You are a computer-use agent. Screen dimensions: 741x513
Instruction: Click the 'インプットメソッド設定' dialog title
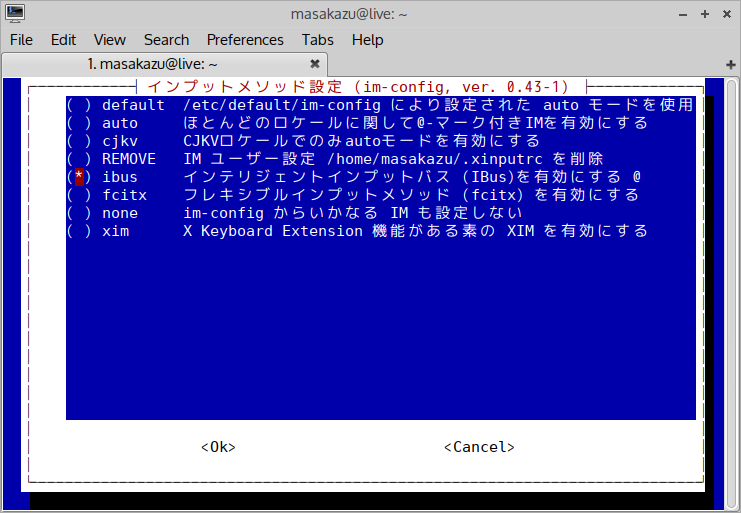(245, 87)
